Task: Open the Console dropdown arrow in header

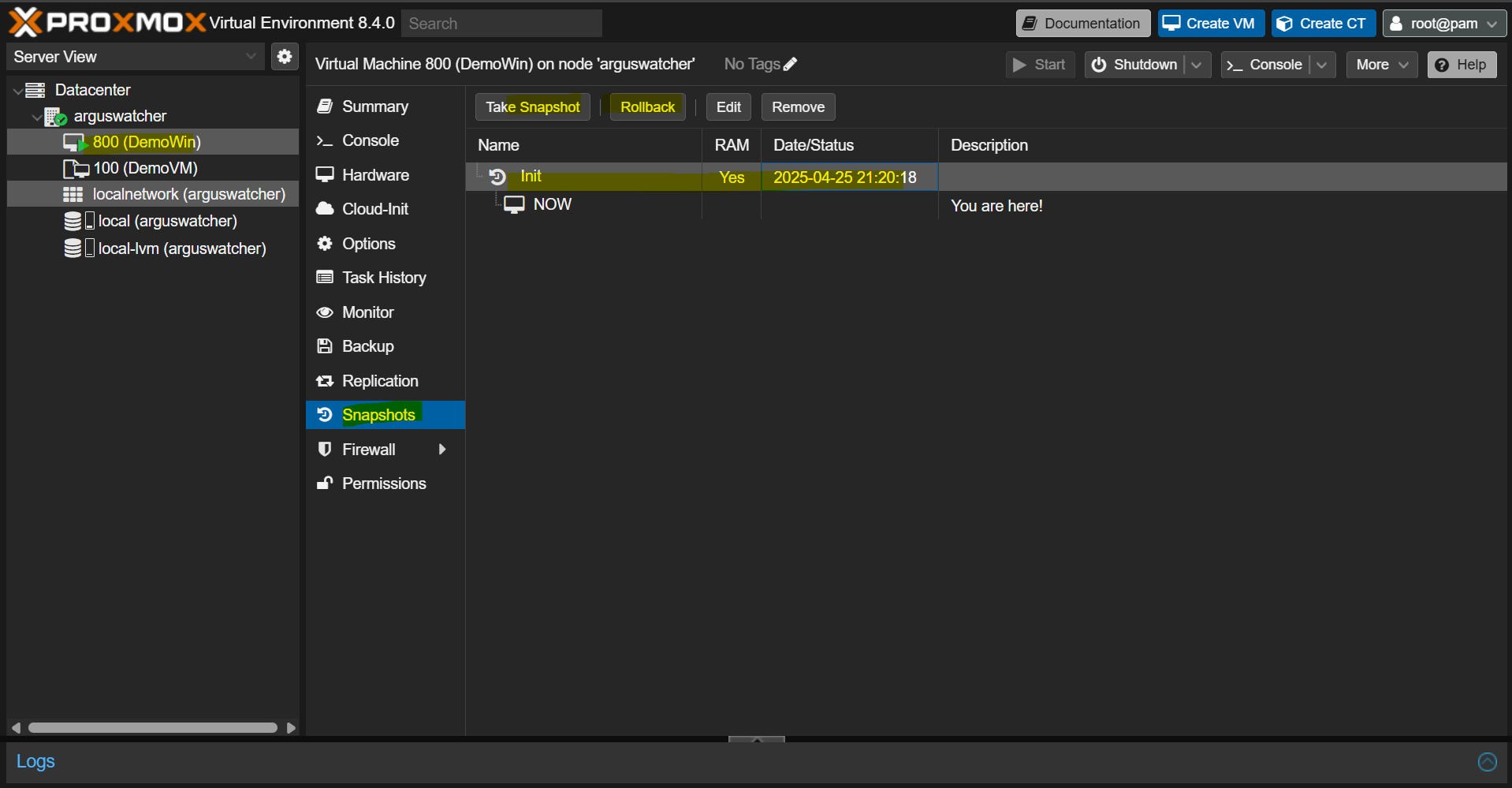Action: tap(1322, 65)
